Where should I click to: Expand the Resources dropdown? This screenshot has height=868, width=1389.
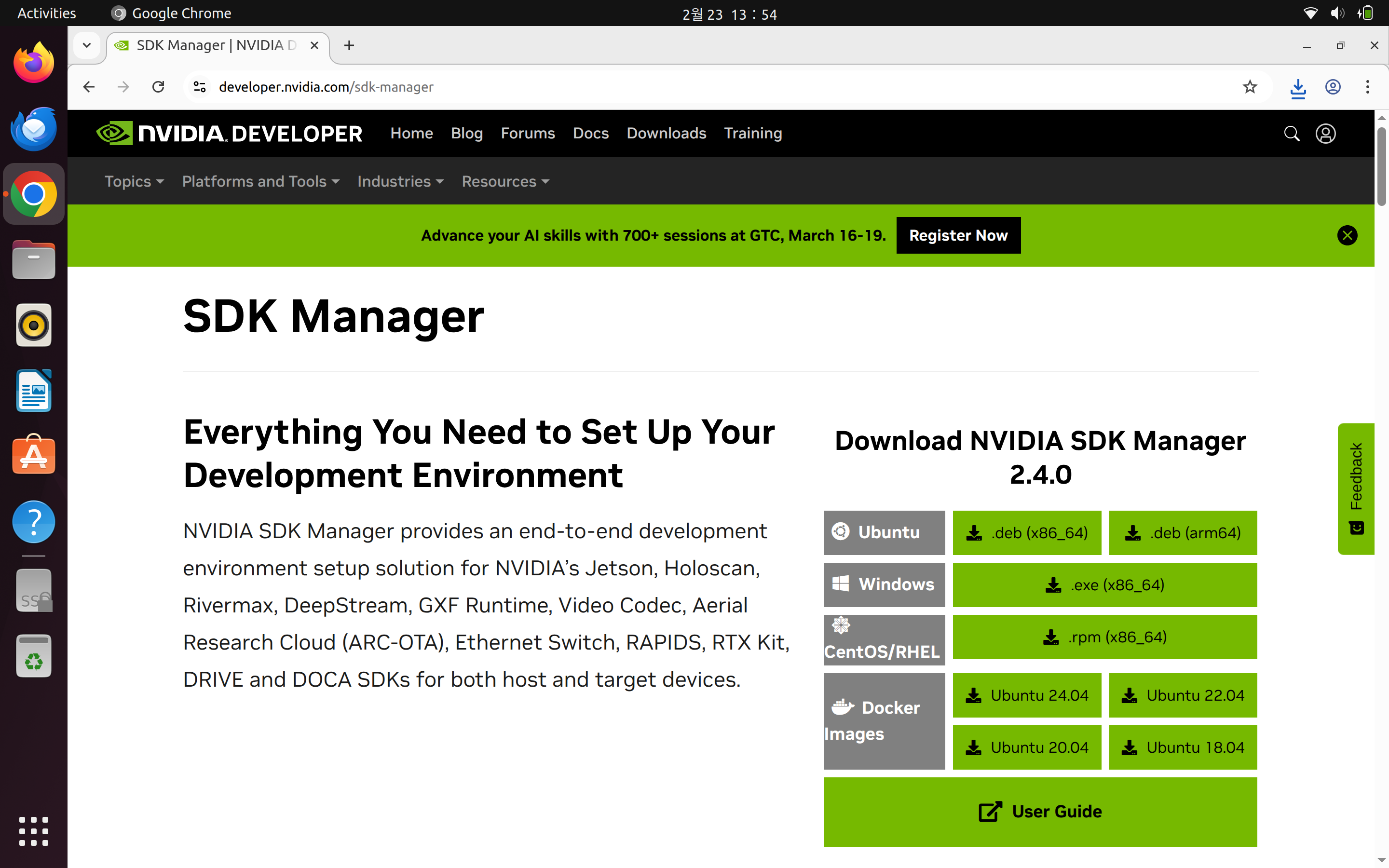[x=505, y=181]
